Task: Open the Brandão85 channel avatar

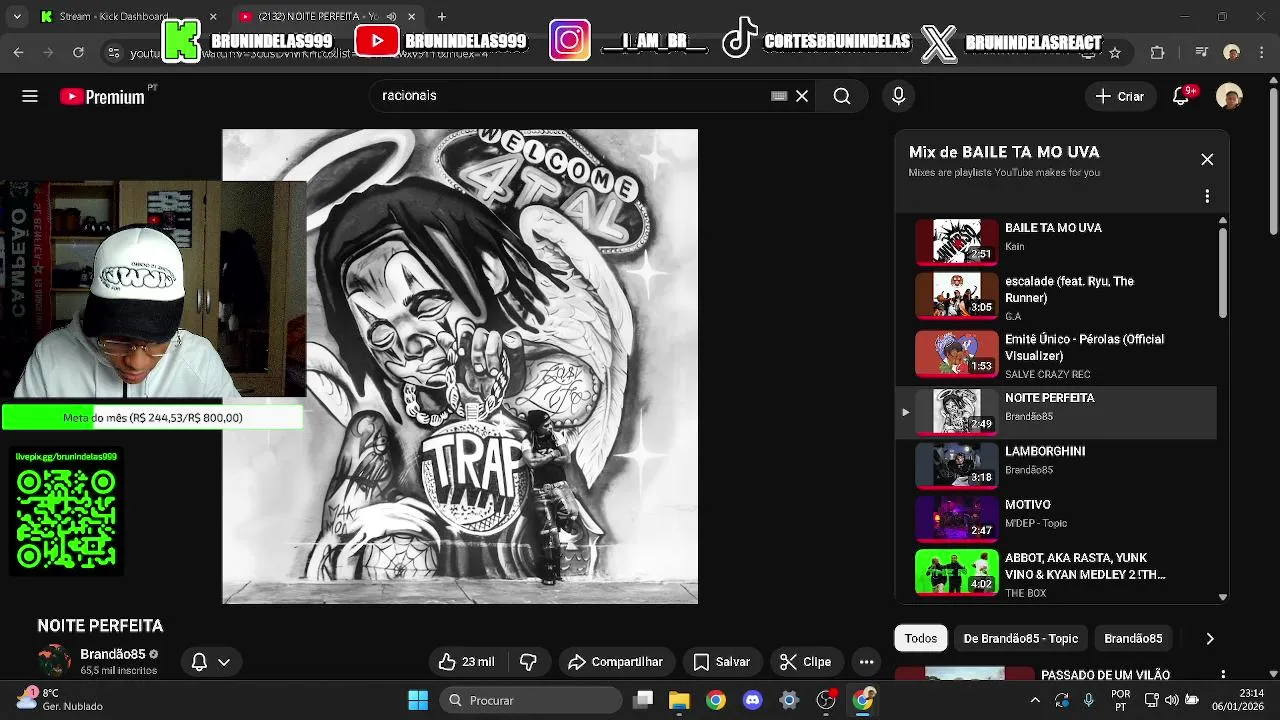Action: (54, 661)
